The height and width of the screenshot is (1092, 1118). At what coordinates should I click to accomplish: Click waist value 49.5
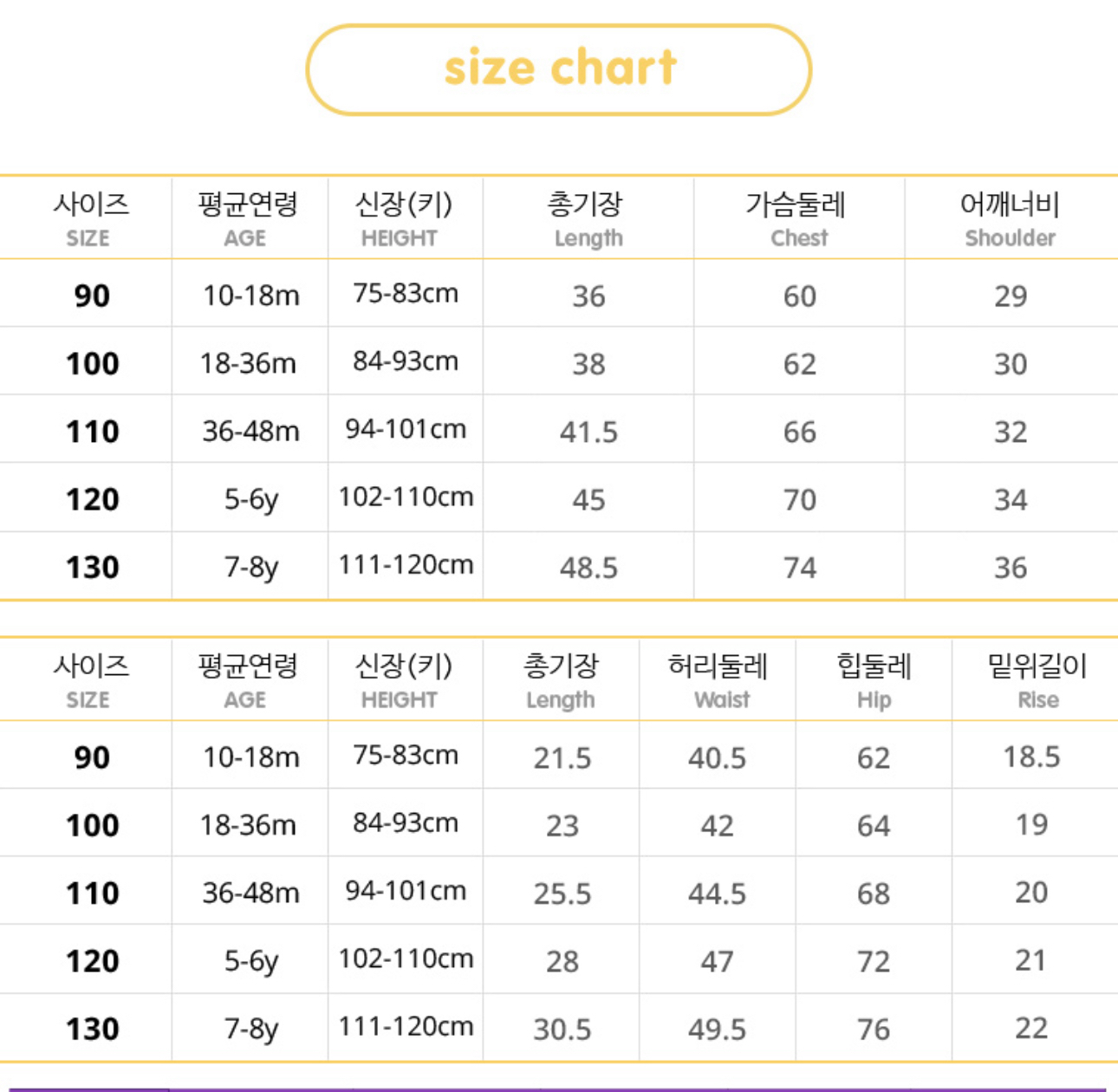click(717, 1030)
